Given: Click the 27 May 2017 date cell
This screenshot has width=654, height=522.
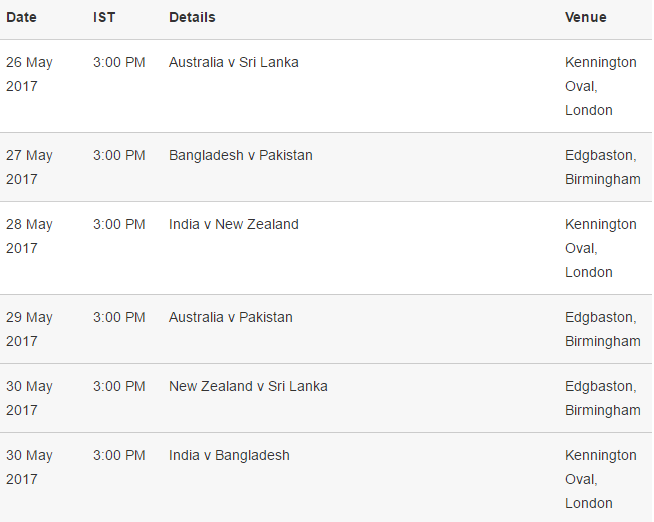Looking at the screenshot, I should coord(29,167).
